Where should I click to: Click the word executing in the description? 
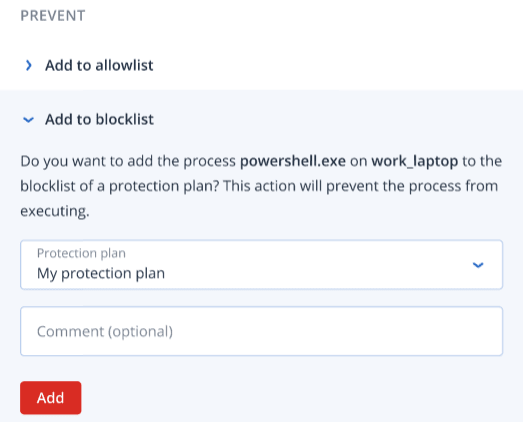pos(55,211)
